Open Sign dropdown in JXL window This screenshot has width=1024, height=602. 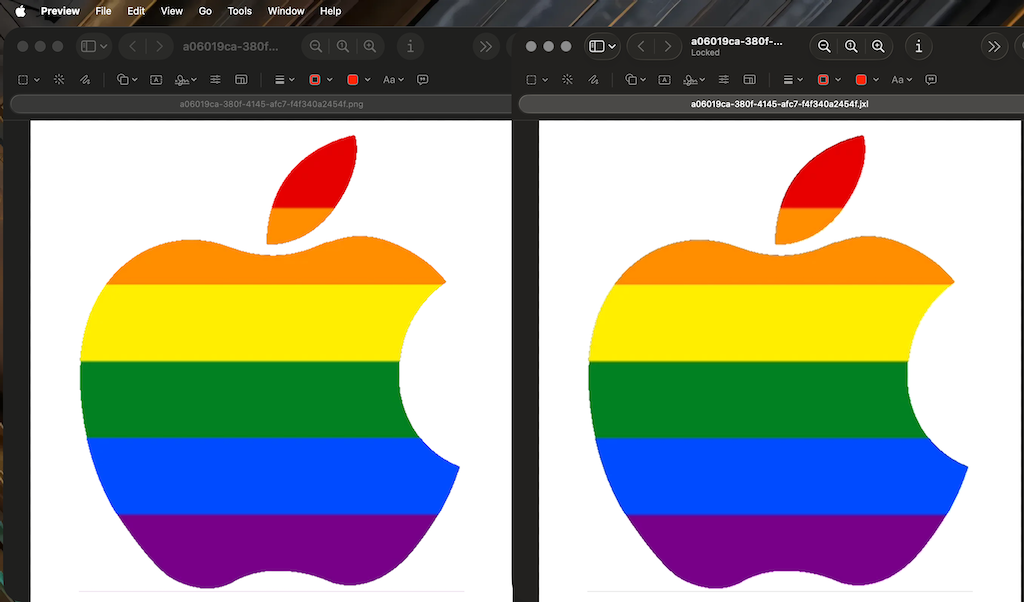click(x=694, y=80)
